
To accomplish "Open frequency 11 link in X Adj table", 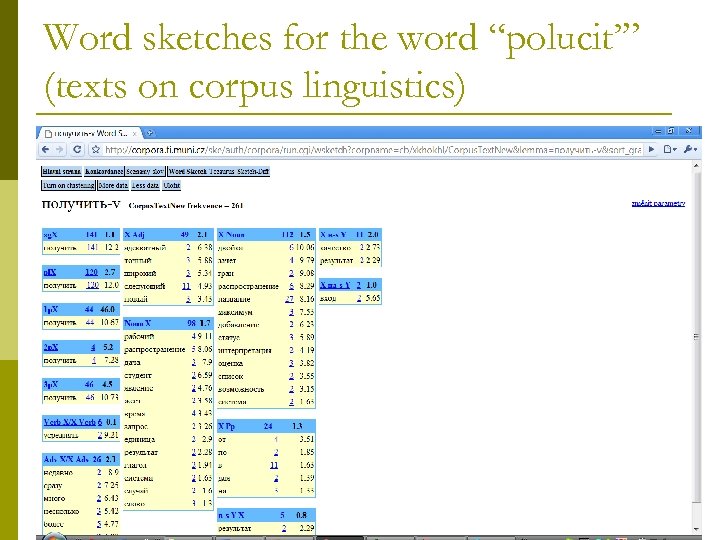I will click(186, 286).
